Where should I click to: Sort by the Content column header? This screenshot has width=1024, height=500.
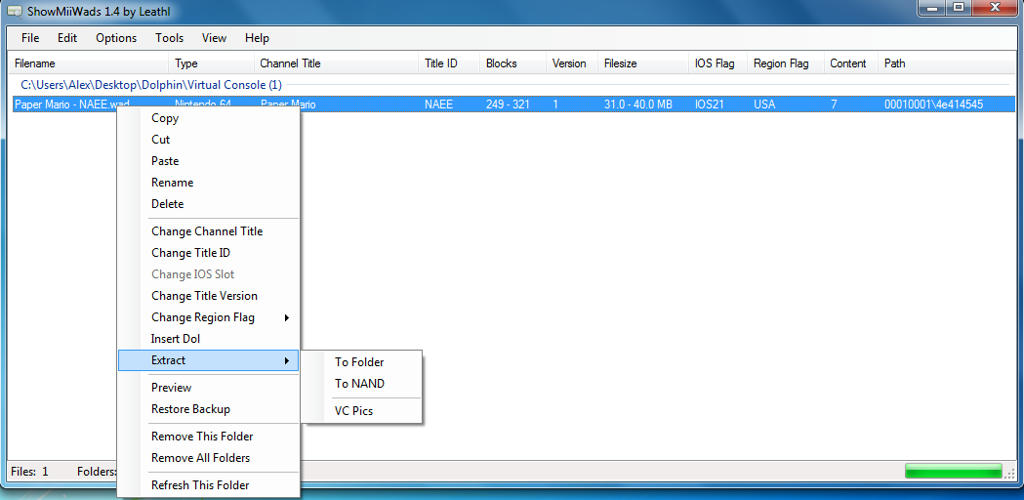click(x=851, y=64)
